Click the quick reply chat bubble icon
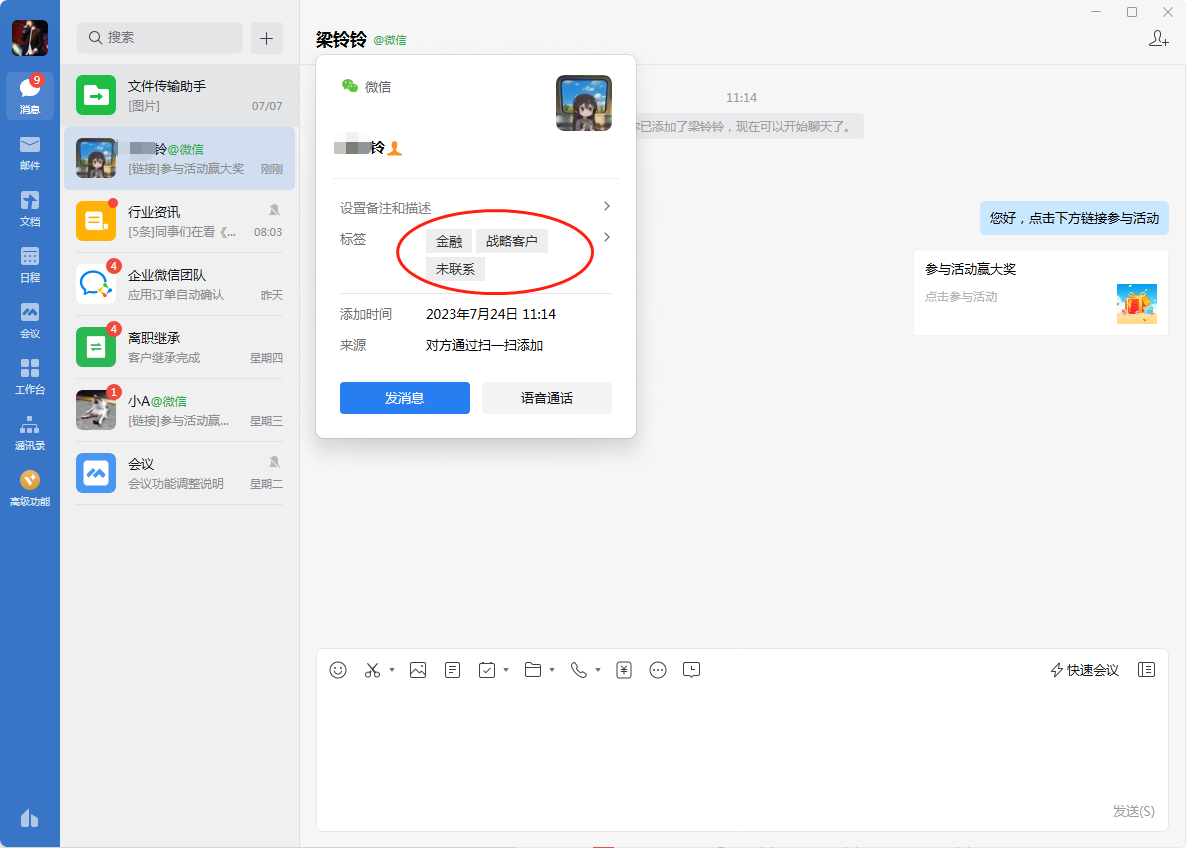The image size is (1186, 848). click(691, 670)
